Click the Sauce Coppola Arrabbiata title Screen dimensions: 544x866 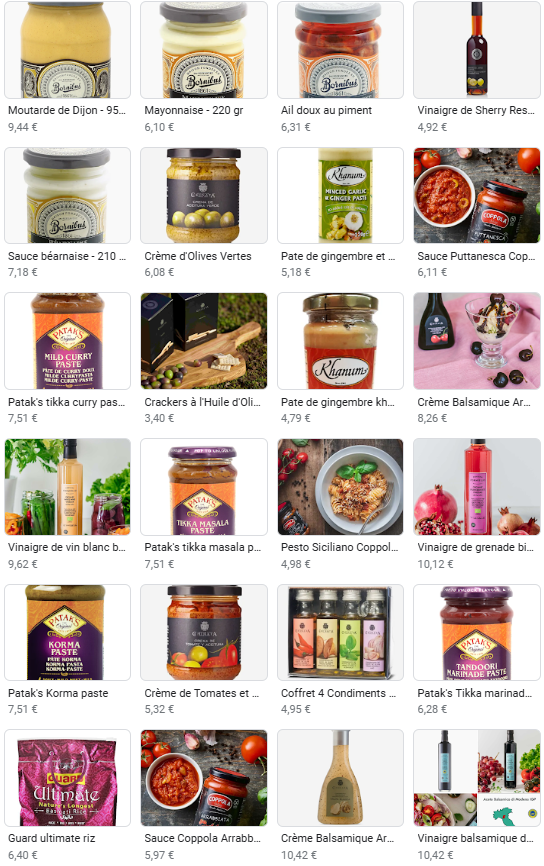202,838
